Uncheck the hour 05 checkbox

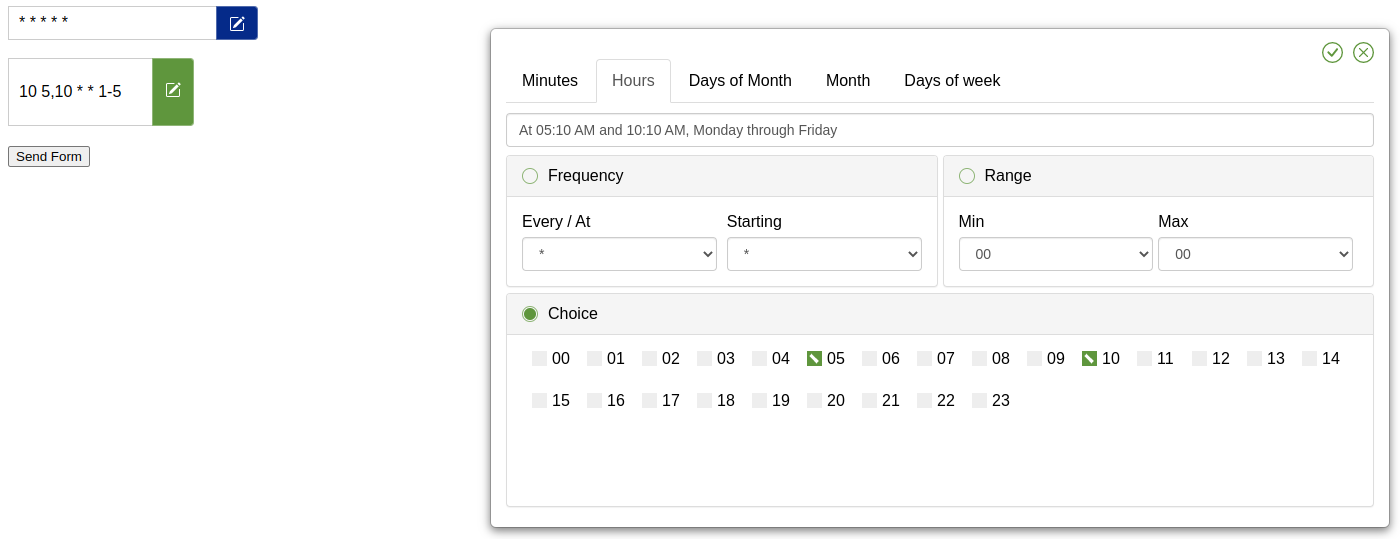coord(814,359)
